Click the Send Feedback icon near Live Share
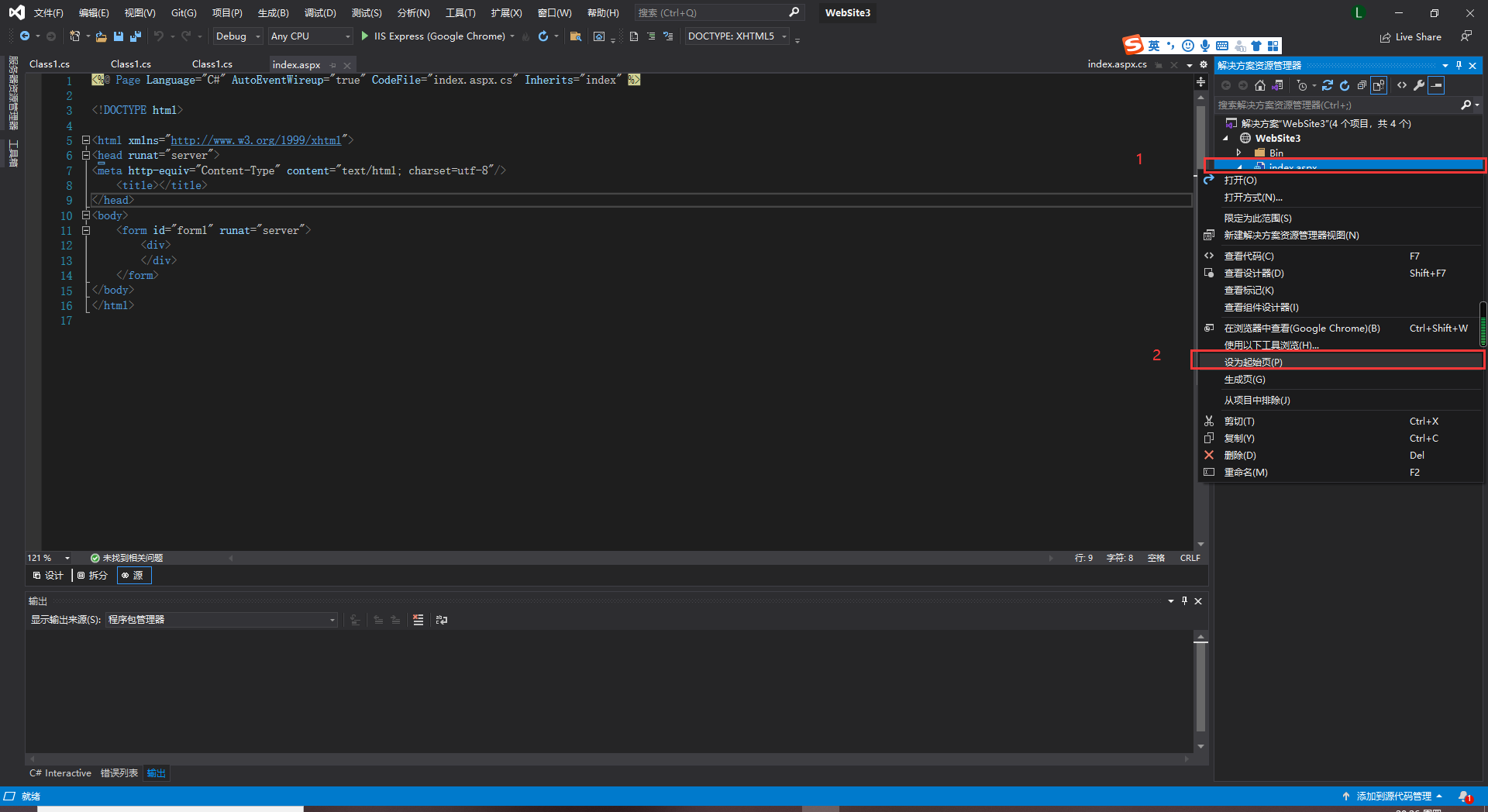Viewport: 1488px width, 812px height. (1466, 36)
